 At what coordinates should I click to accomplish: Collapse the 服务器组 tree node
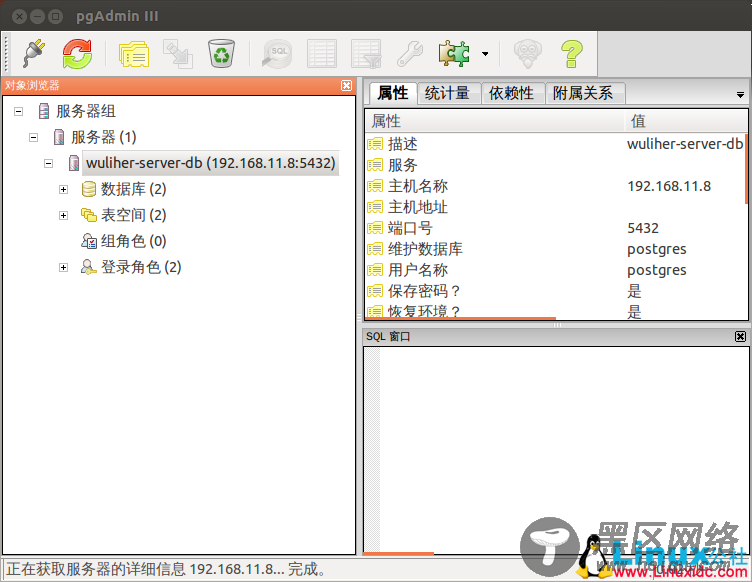19,112
